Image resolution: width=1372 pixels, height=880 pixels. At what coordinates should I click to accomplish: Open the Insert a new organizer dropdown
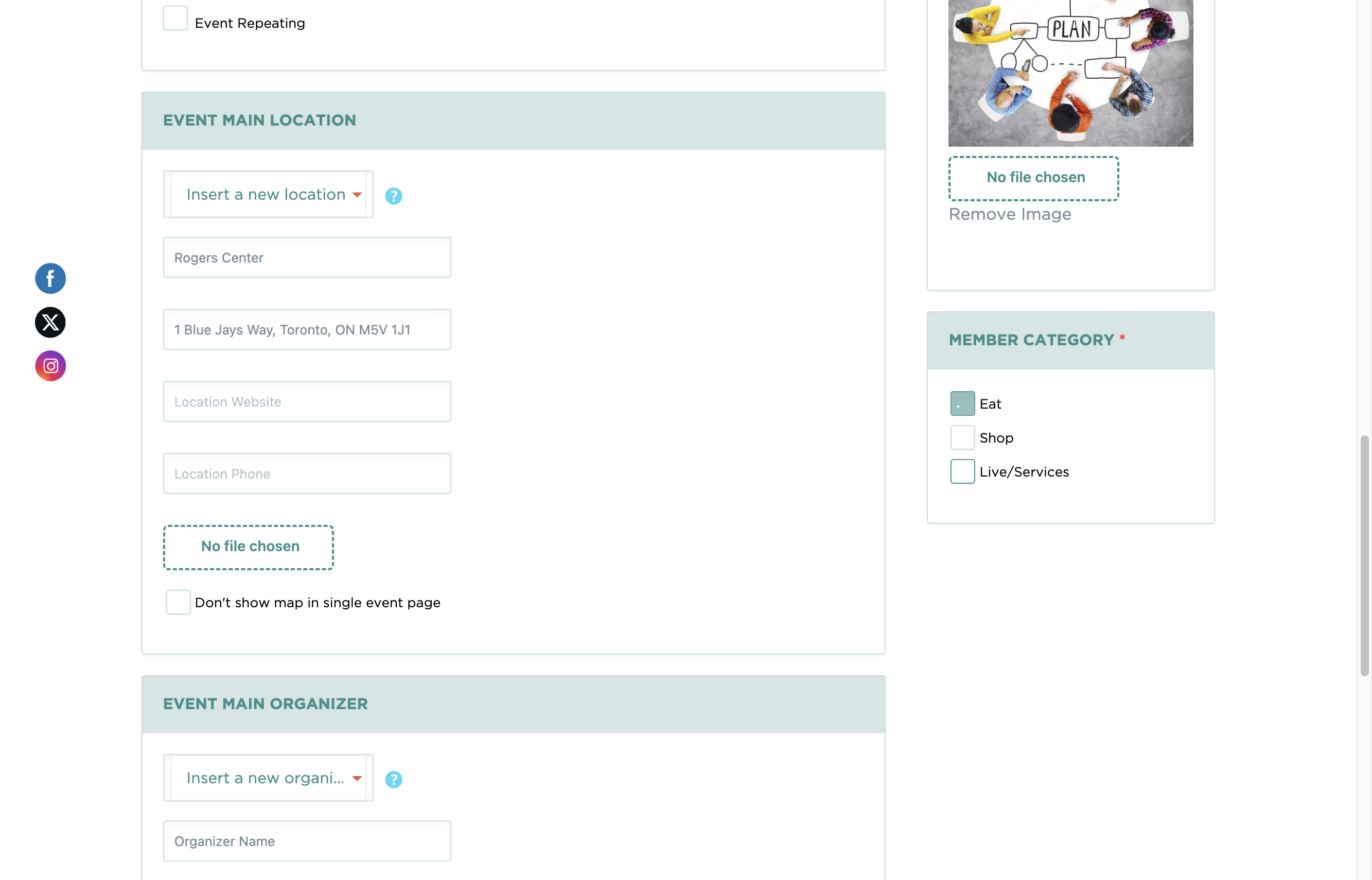269,778
